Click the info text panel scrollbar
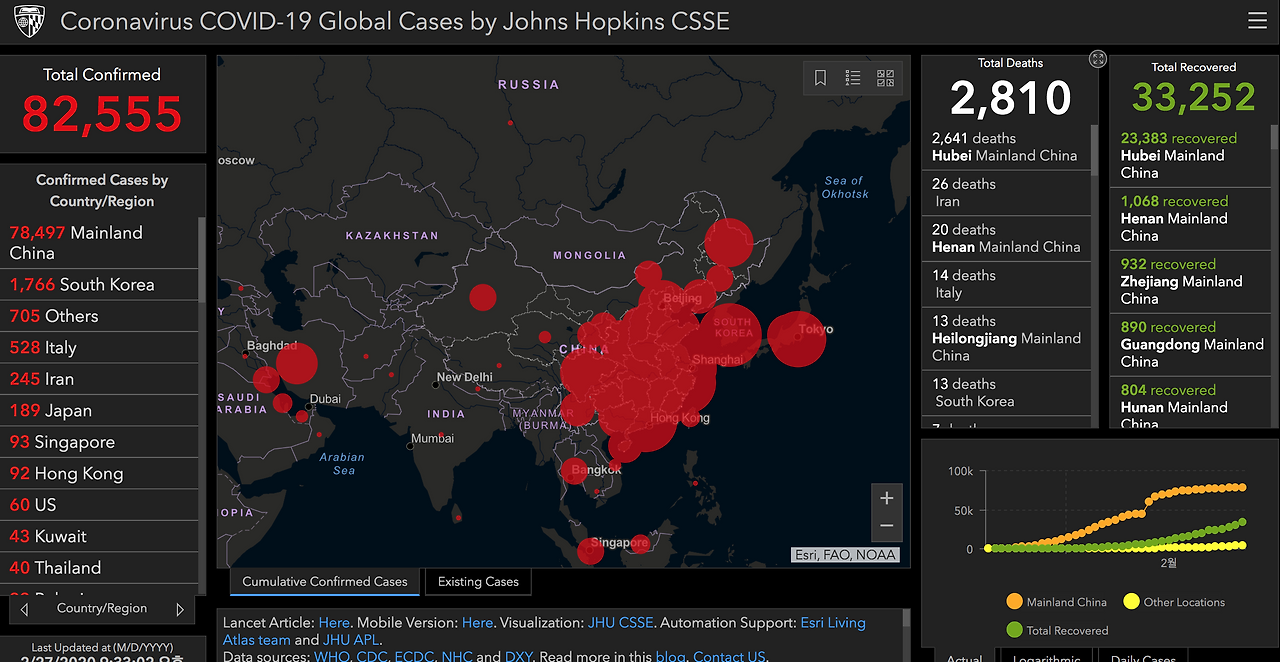The height and width of the screenshot is (662, 1280). pyautogui.click(x=906, y=619)
